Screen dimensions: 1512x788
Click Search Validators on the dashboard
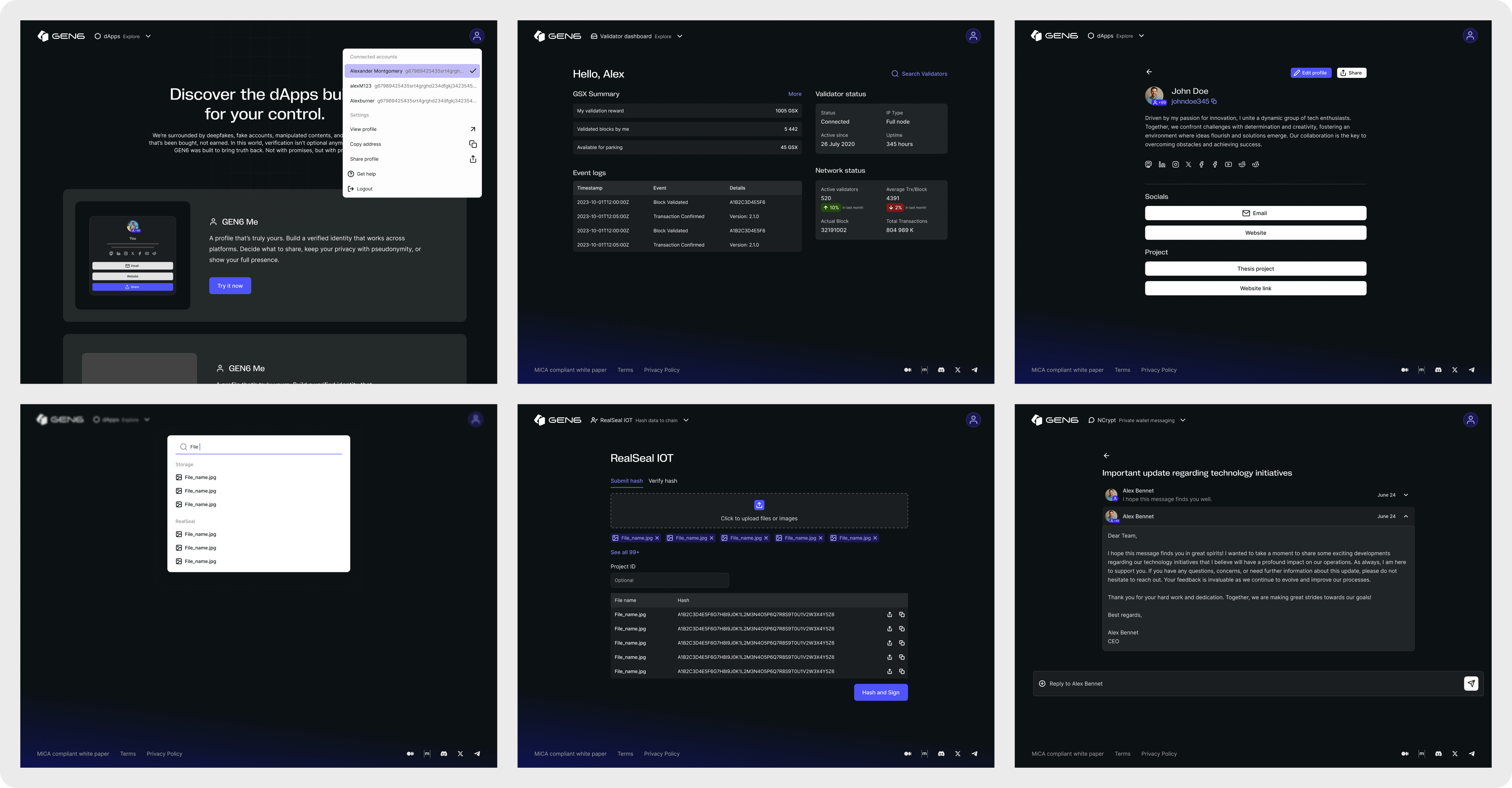coord(919,74)
